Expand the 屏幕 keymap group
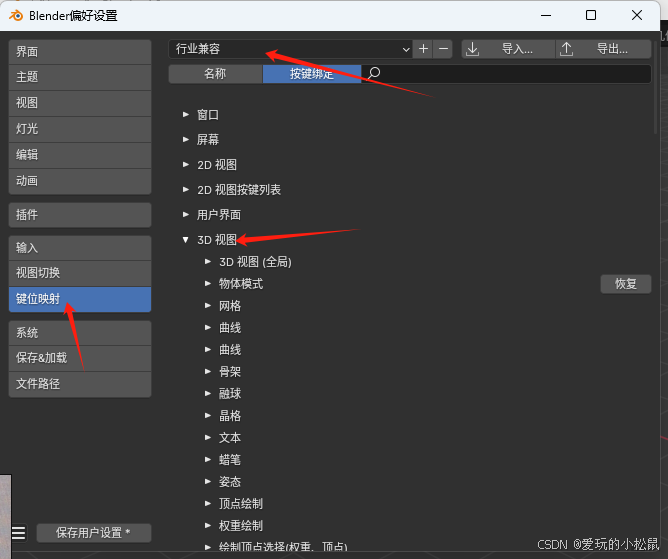Screen dimensions: 668x559 tap(186, 139)
